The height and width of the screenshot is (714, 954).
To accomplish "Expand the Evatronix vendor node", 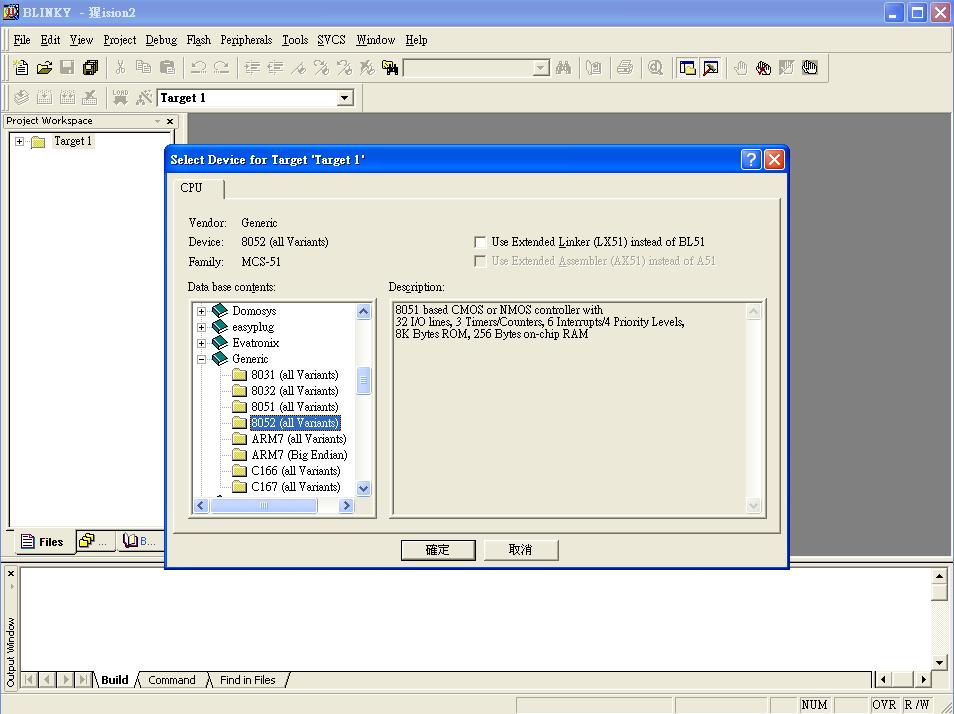I will [202, 343].
